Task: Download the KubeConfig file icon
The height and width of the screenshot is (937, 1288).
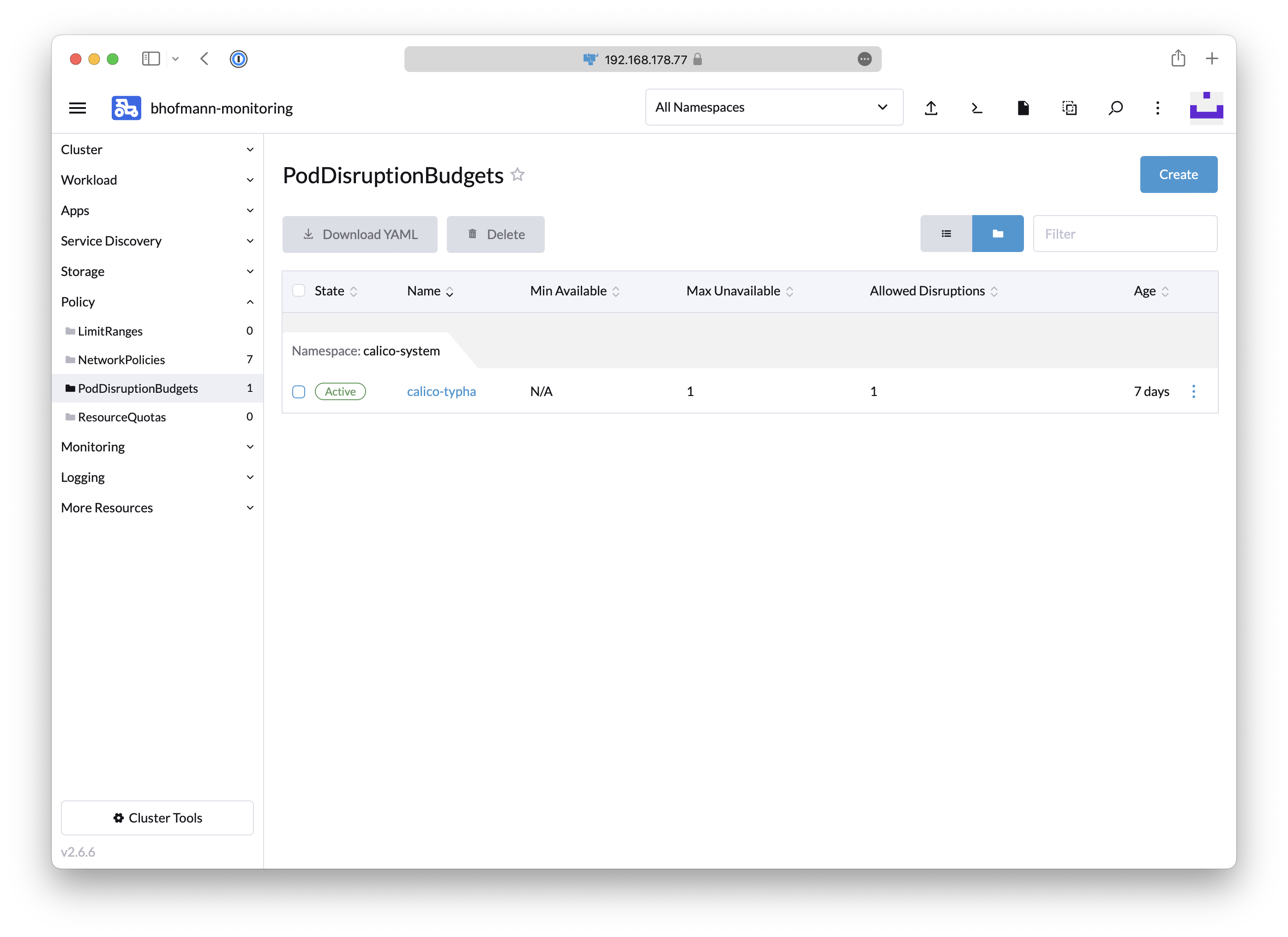Action: 1023,108
